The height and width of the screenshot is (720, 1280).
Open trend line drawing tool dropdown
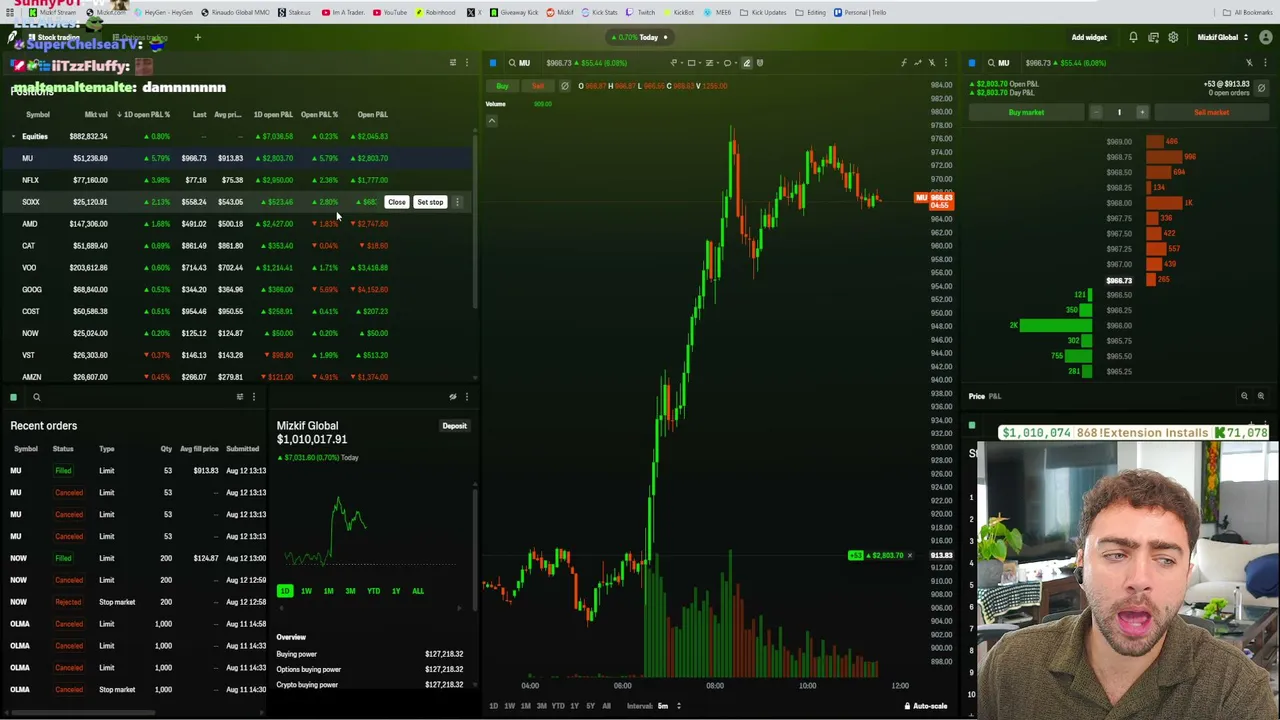click(675, 63)
